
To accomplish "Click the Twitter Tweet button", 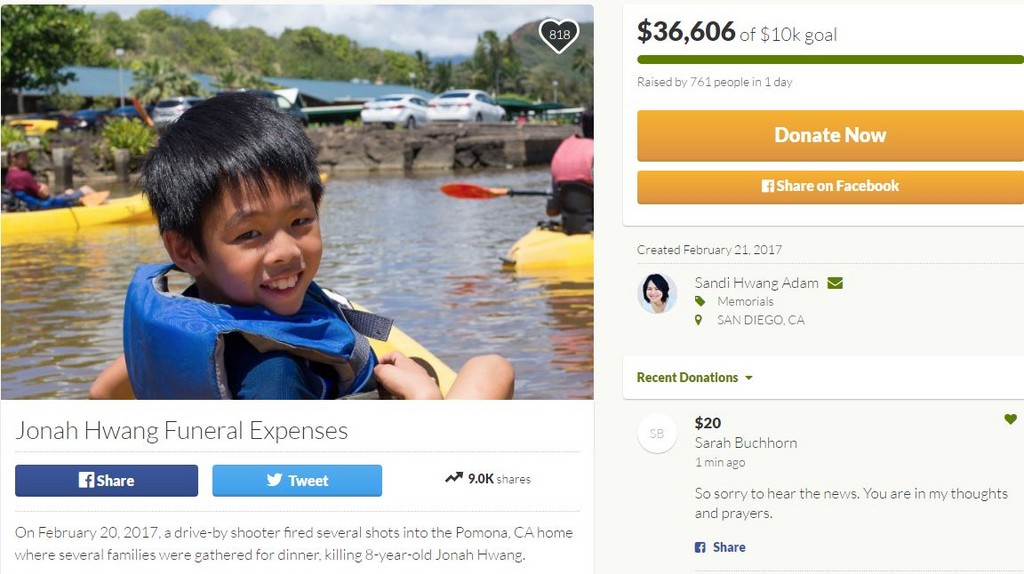I will coord(297,481).
